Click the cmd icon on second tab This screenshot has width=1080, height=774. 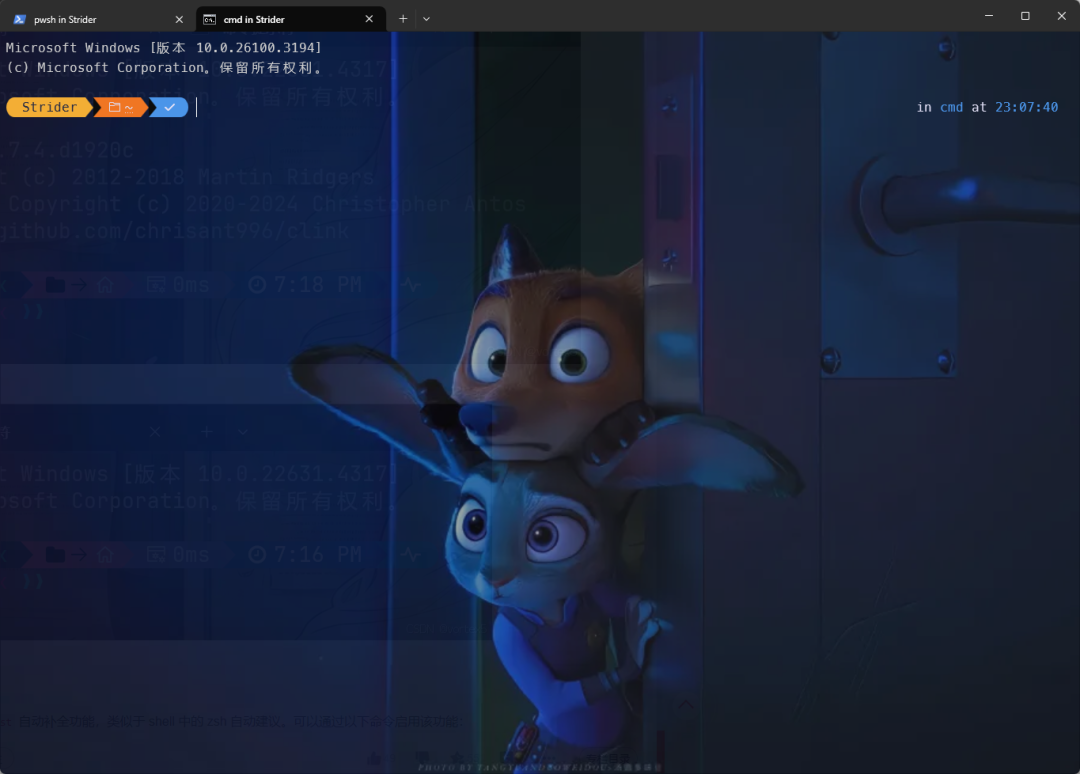[x=209, y=19]
